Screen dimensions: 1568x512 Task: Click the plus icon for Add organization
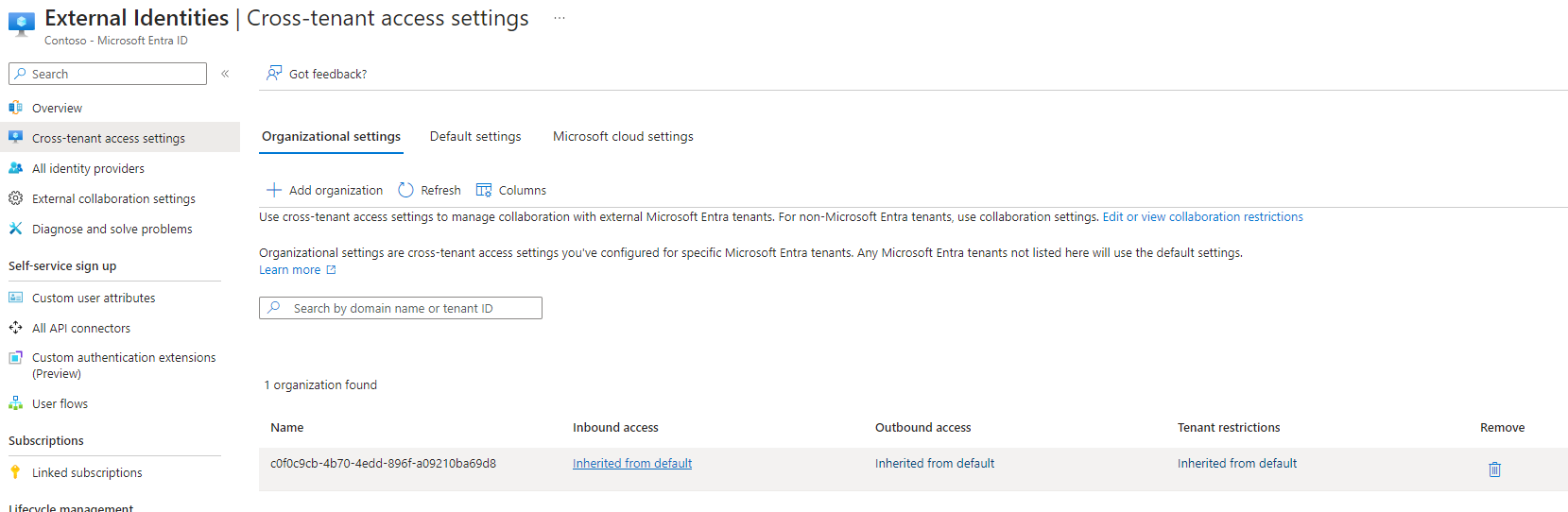(274, 190)
